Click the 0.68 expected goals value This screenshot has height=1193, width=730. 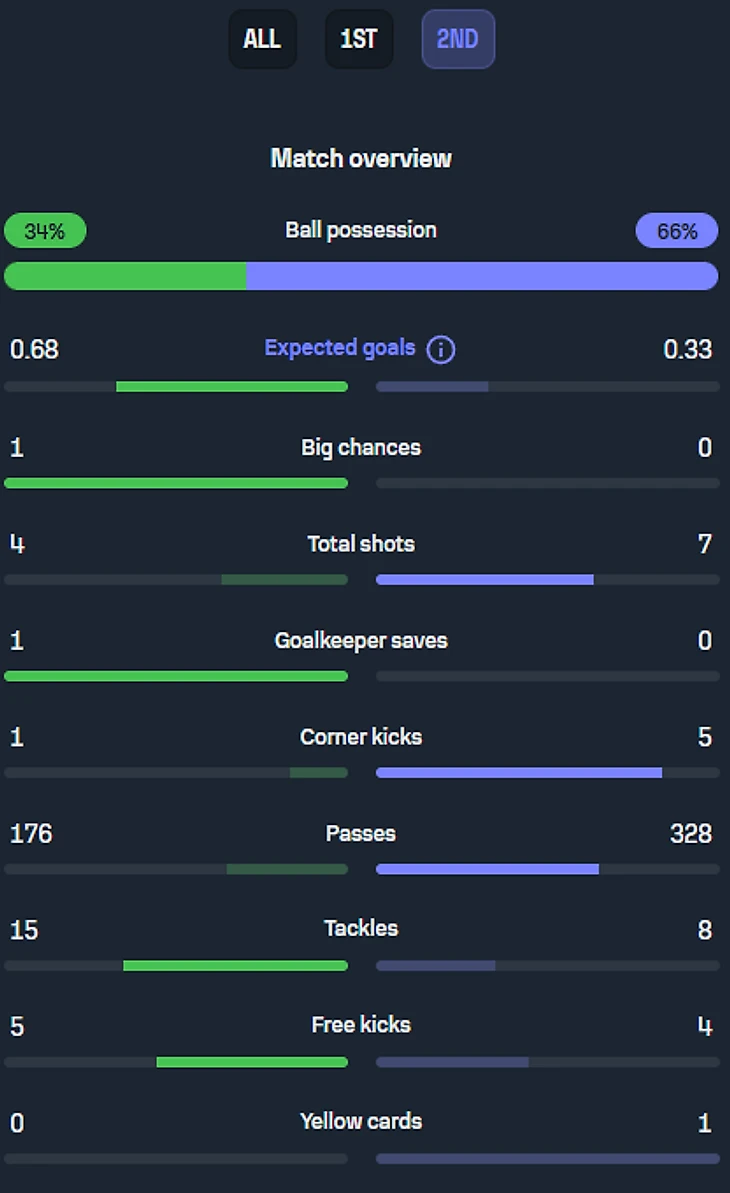click(x=34, y=349)
